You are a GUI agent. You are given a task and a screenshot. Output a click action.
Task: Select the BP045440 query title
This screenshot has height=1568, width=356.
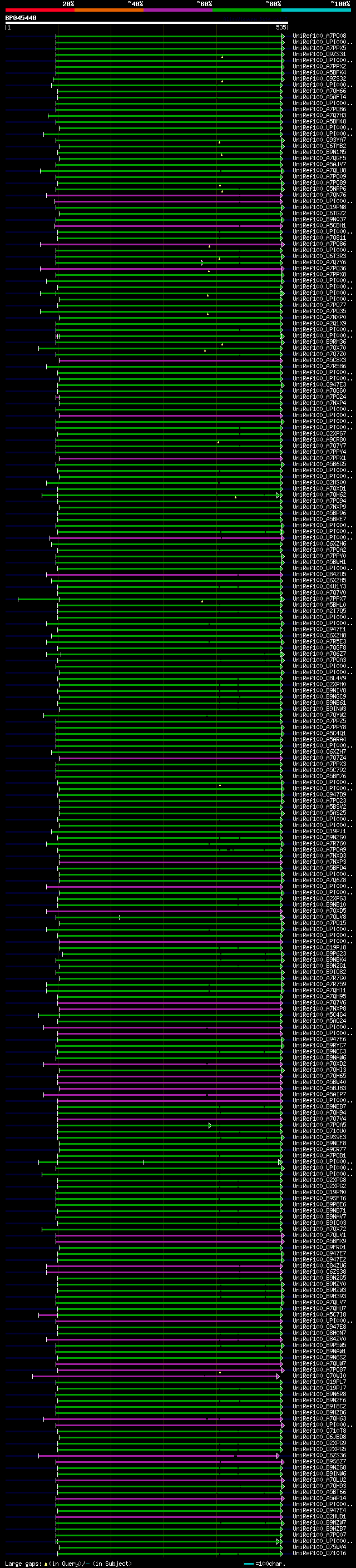pyautogui.click(x=21, y=18)
